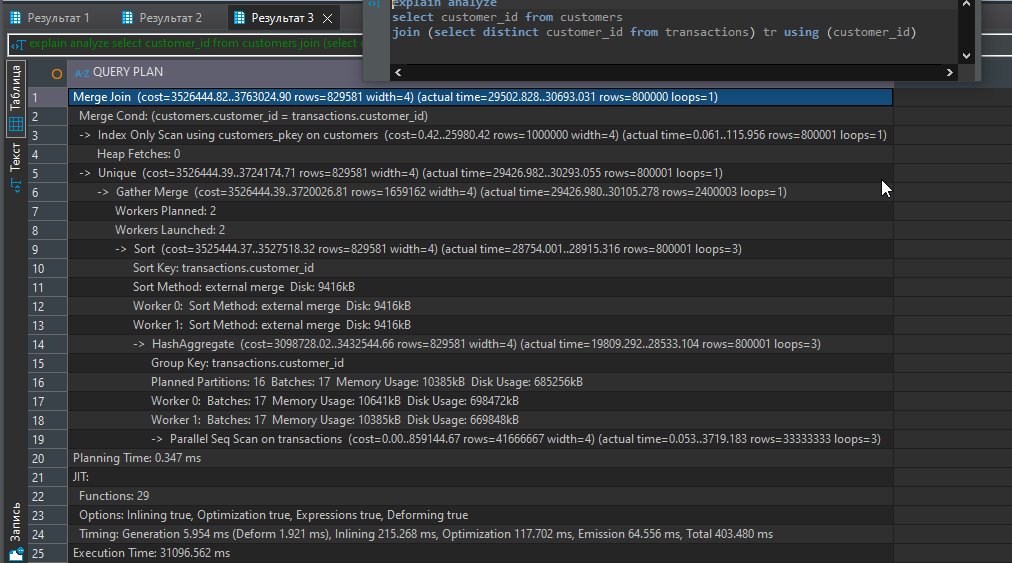Screen dimensions: 1012x563
Task: Click row number 20 header
Action: click(x=48, y=458)
